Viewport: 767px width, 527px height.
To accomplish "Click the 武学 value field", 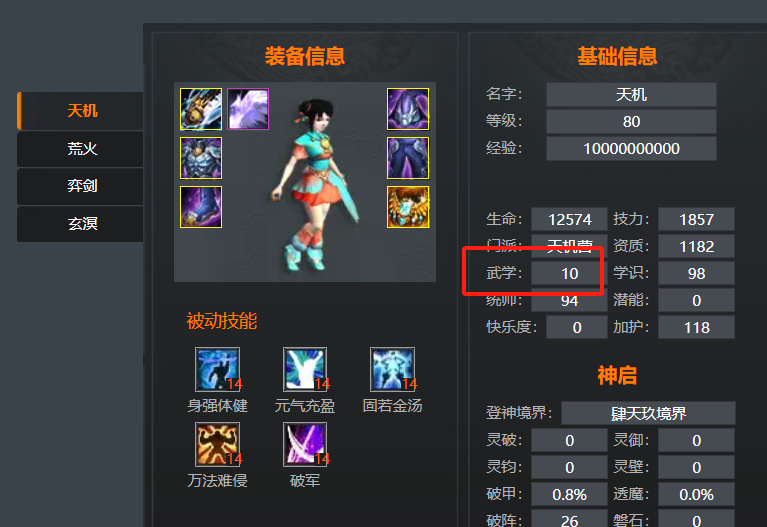I will (569, 273).
